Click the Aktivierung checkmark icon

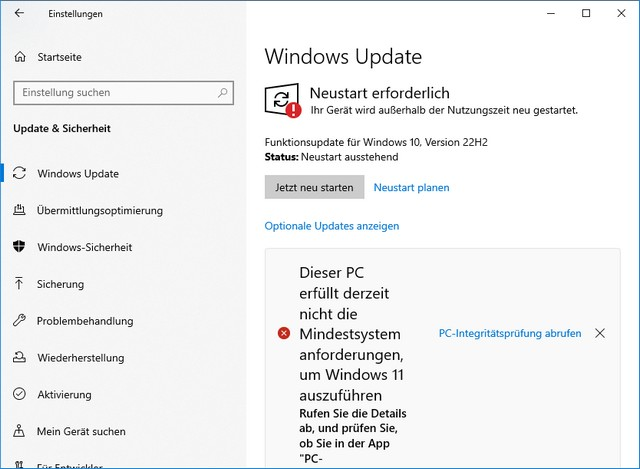(19, 394)
